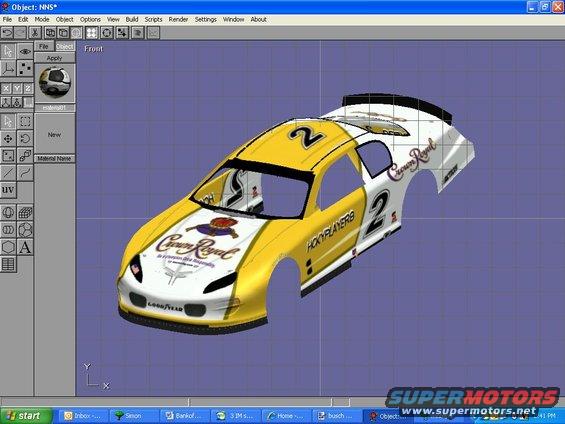Open the Window menu
Screen dimensions: 565x424
point(233,19)
